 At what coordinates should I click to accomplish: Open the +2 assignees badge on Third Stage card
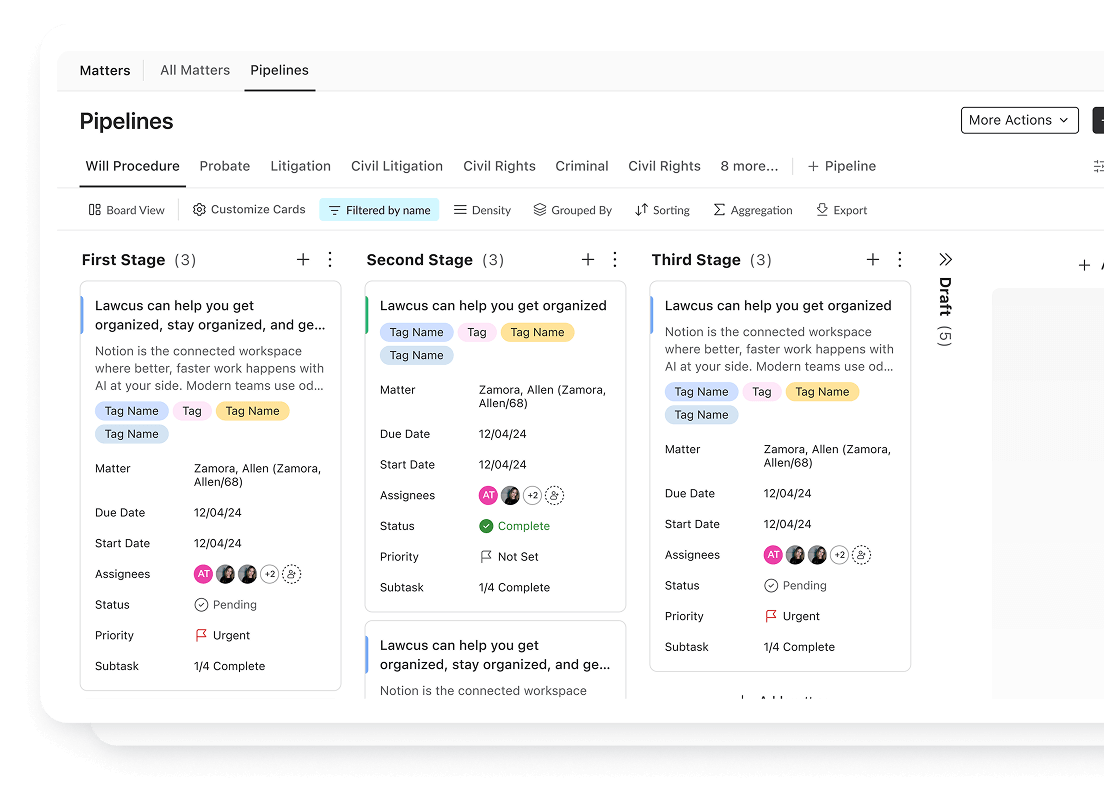pos(840,555)
